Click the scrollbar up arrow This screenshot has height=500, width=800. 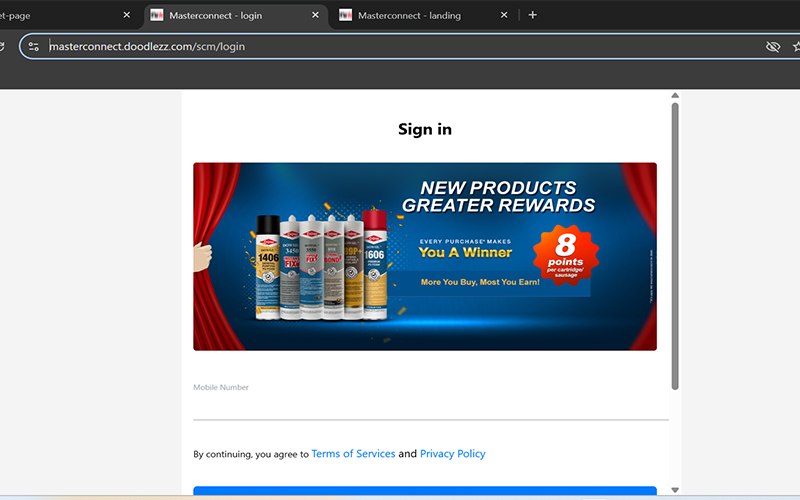click(x=675, y=95)
